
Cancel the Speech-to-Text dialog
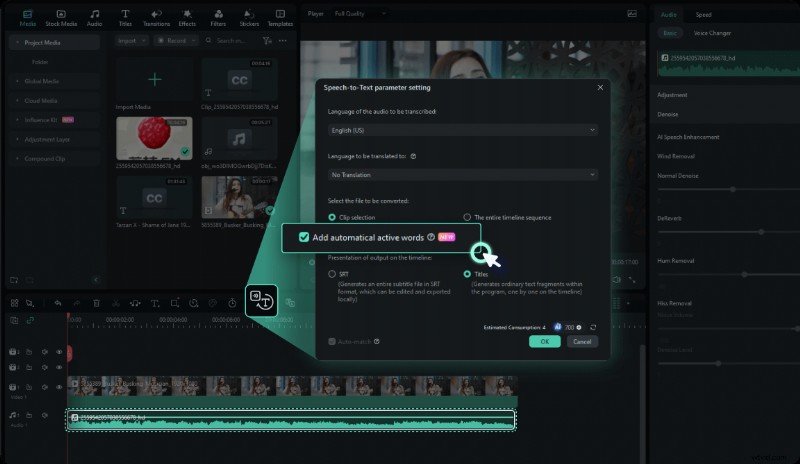tap(581, 341)
